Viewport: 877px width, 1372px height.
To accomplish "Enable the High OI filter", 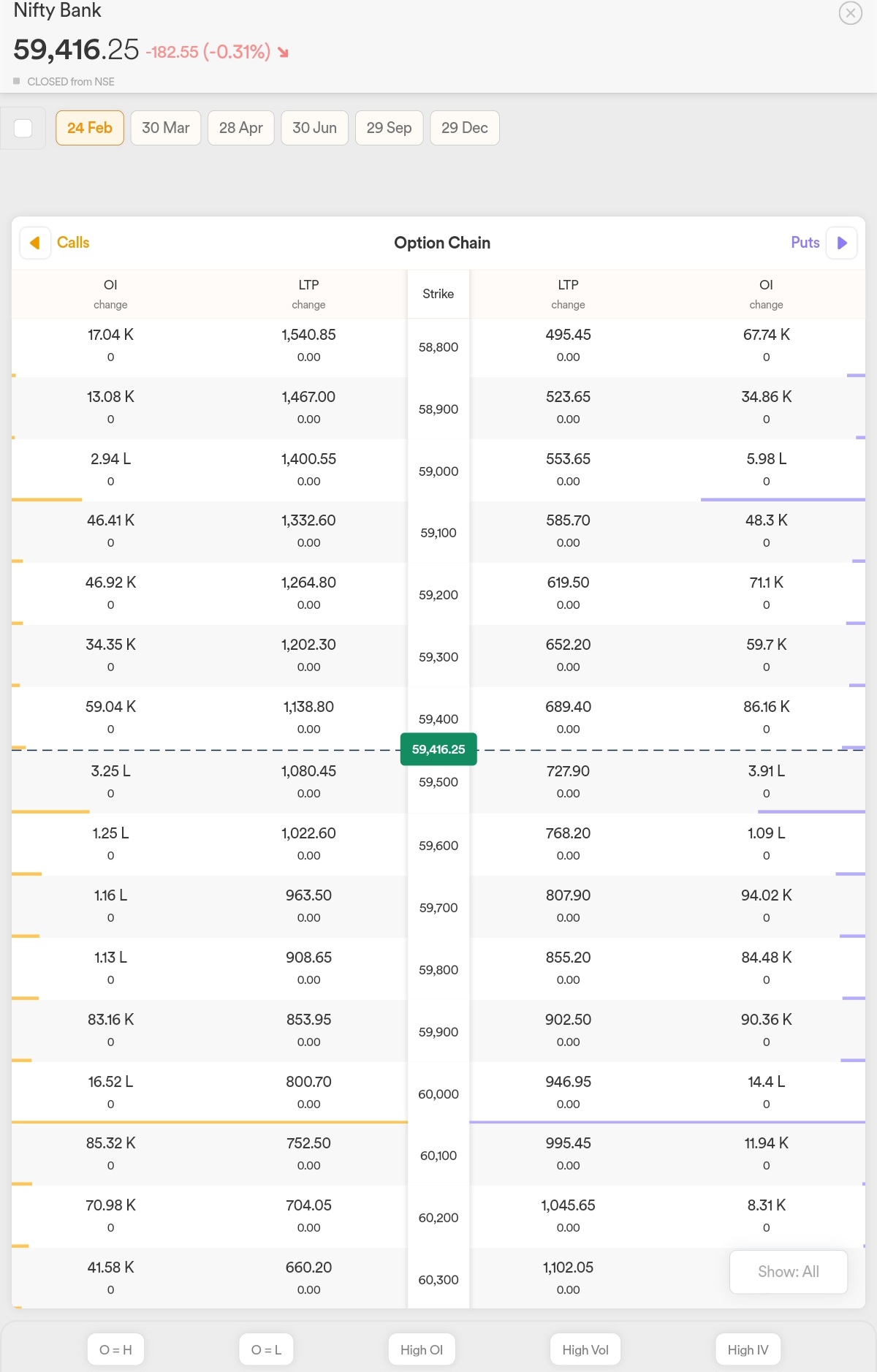I will [422, 1349].
